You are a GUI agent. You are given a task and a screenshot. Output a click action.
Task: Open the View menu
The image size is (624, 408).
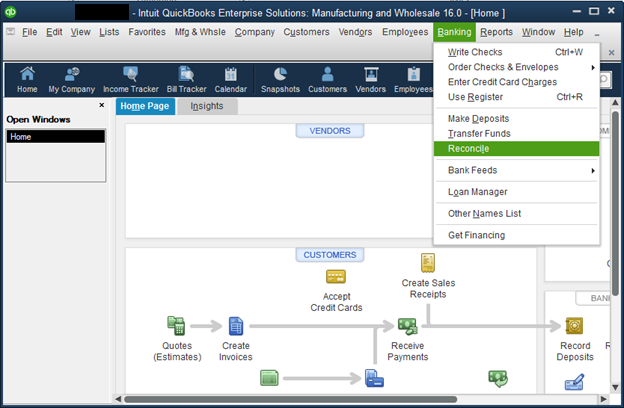(x=80, y=32)
